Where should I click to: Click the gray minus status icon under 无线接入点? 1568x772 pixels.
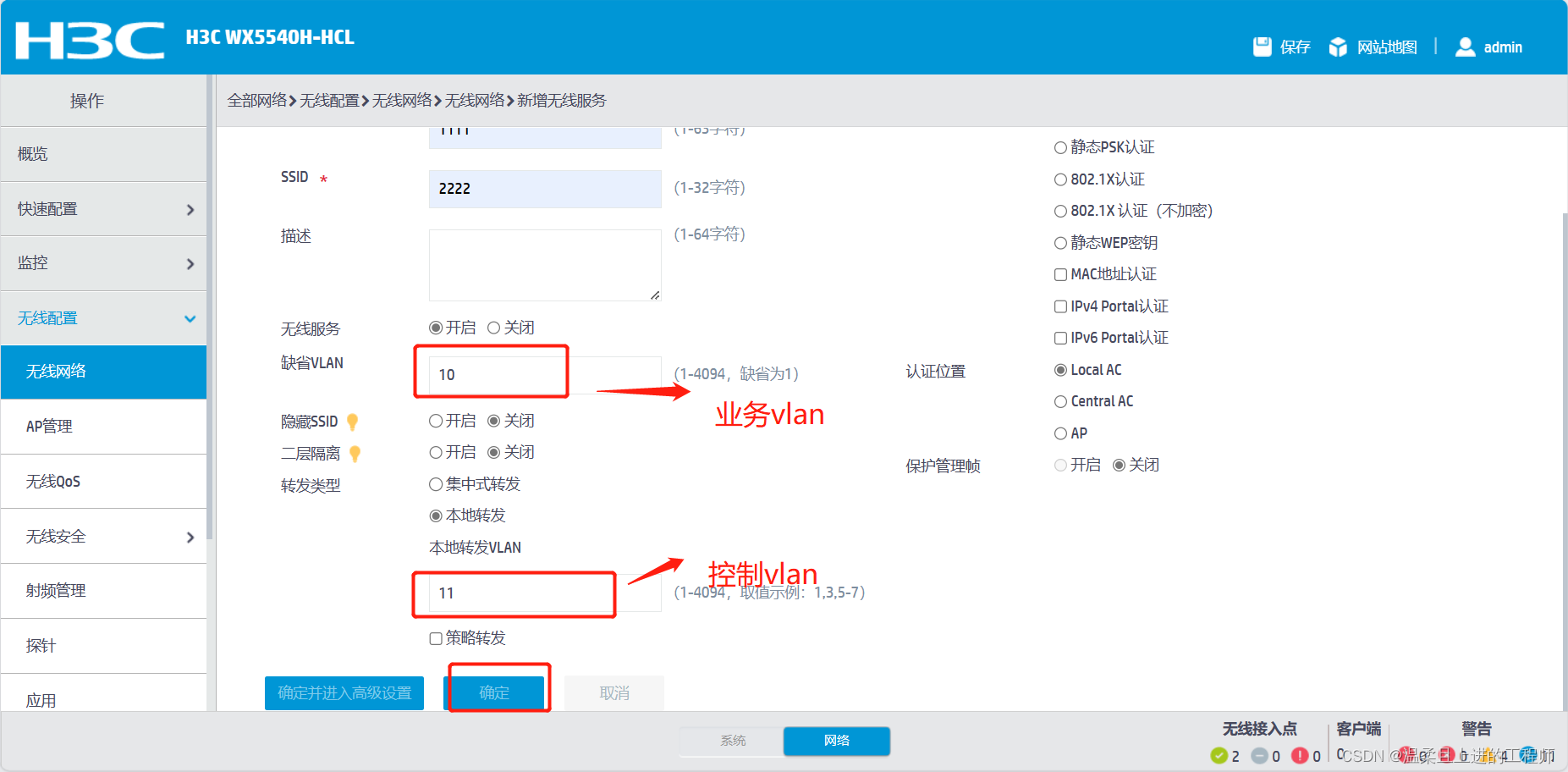(1259, 755)
